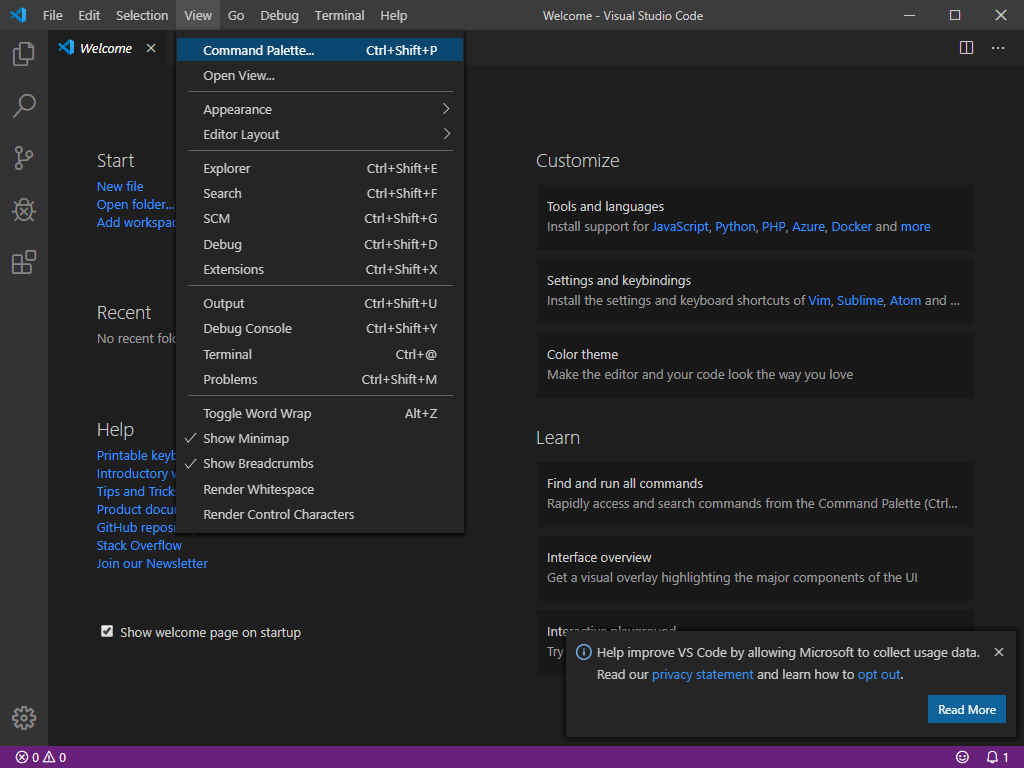The image size is (1024, 768).
Task: Open the More Actions ellipsis menu
Action: pyautogui.click(x=997, y=48)
